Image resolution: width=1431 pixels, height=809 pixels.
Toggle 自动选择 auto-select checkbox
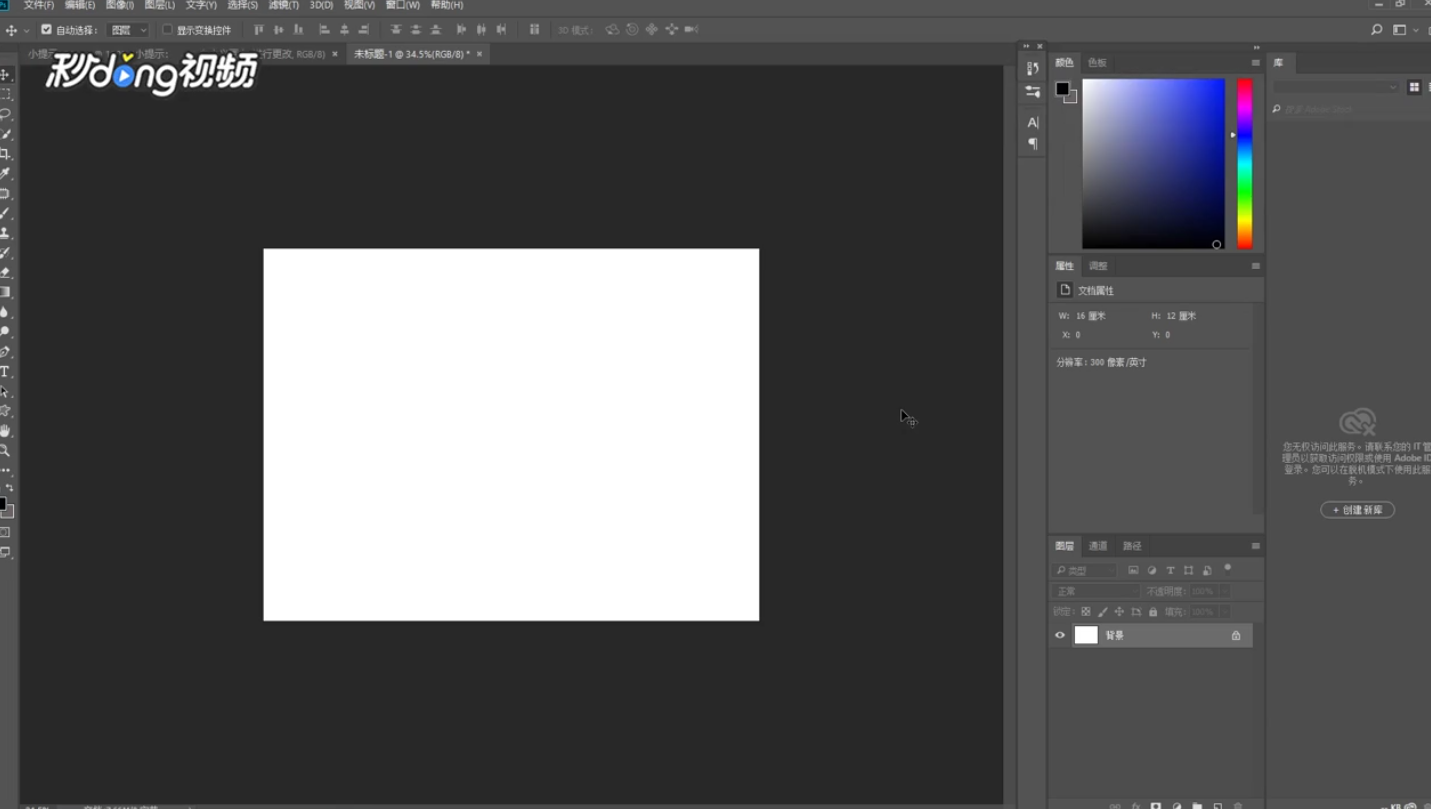tap(46, 30)
